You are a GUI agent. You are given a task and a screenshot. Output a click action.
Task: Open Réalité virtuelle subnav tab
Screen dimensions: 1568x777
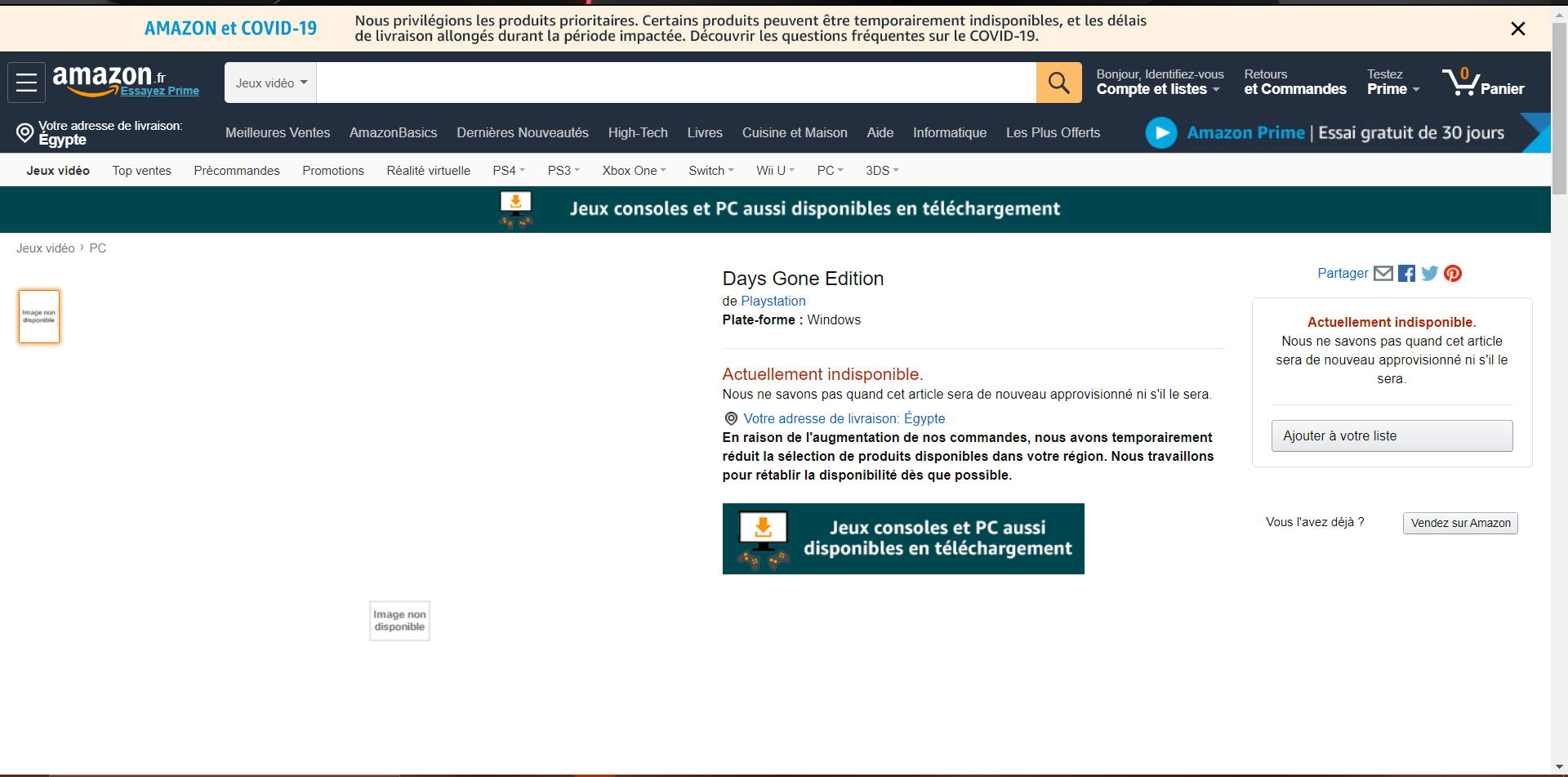[429, 170]
